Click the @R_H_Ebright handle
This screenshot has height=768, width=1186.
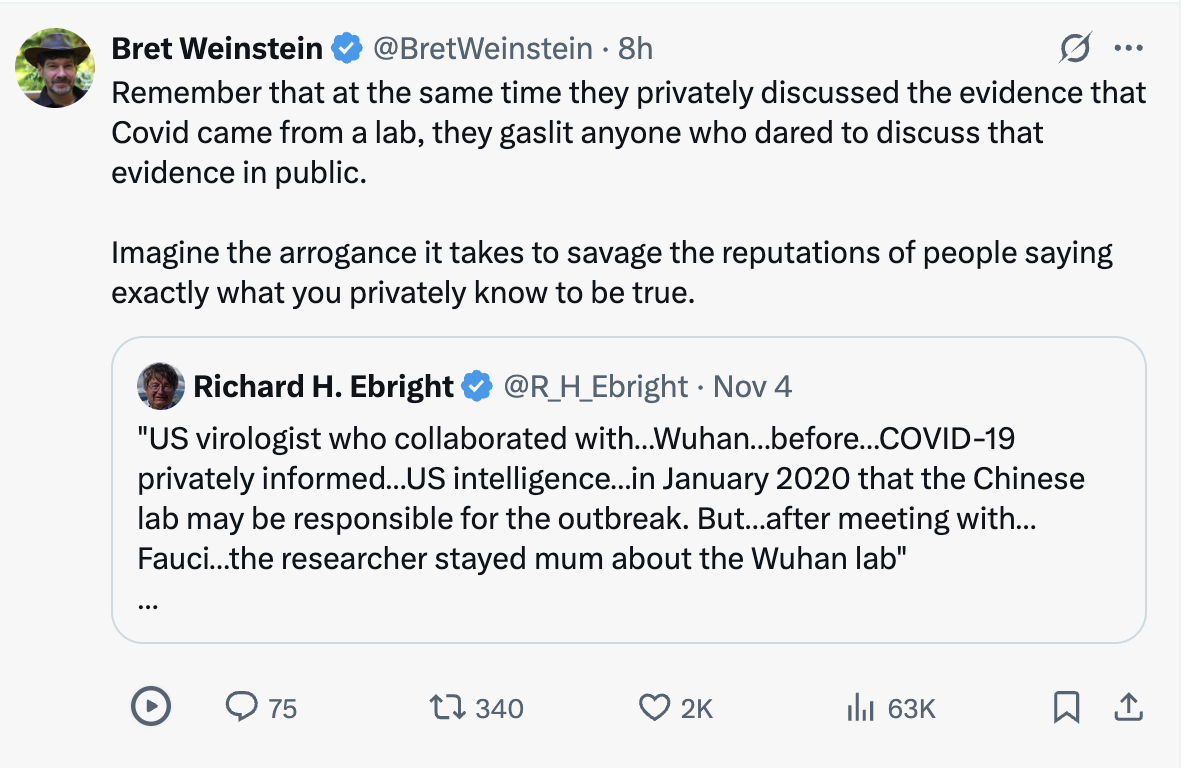pyautogui.click(x=595, y=386)
